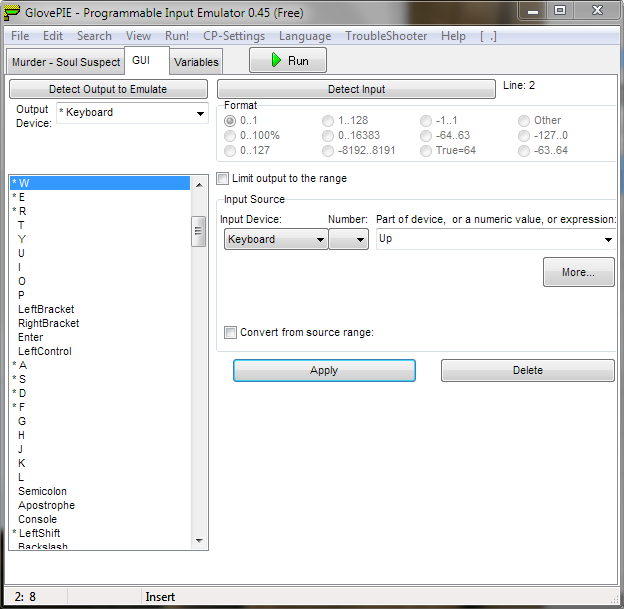Select the Other format radio button
The image size is (624, 609).
coord(524,121)
